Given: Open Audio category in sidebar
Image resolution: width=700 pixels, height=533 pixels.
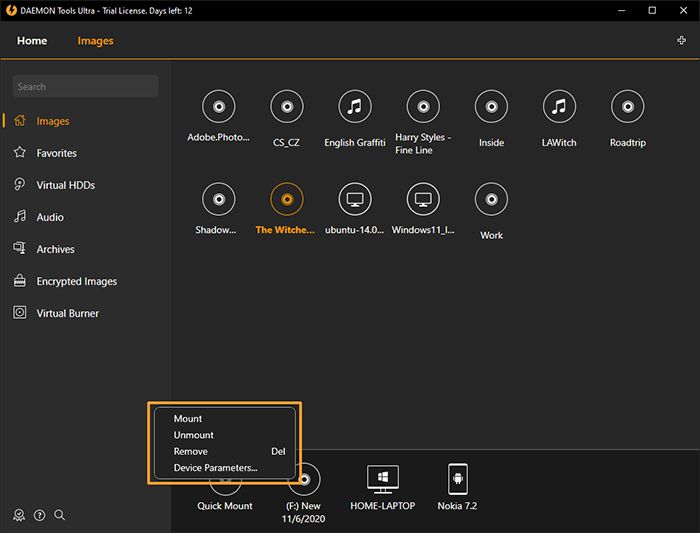Looking at the screenshot, I should pos(50,217).
